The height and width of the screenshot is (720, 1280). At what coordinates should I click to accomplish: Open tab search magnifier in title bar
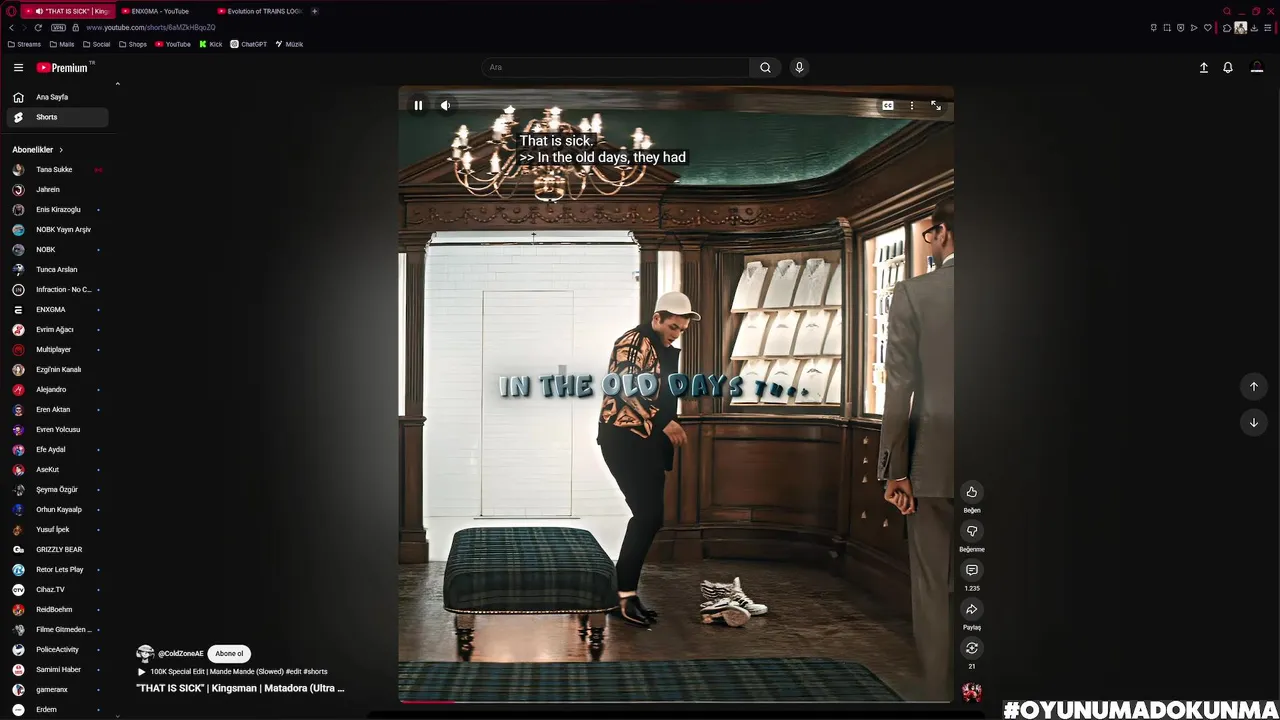click(x=1227, y=11)
